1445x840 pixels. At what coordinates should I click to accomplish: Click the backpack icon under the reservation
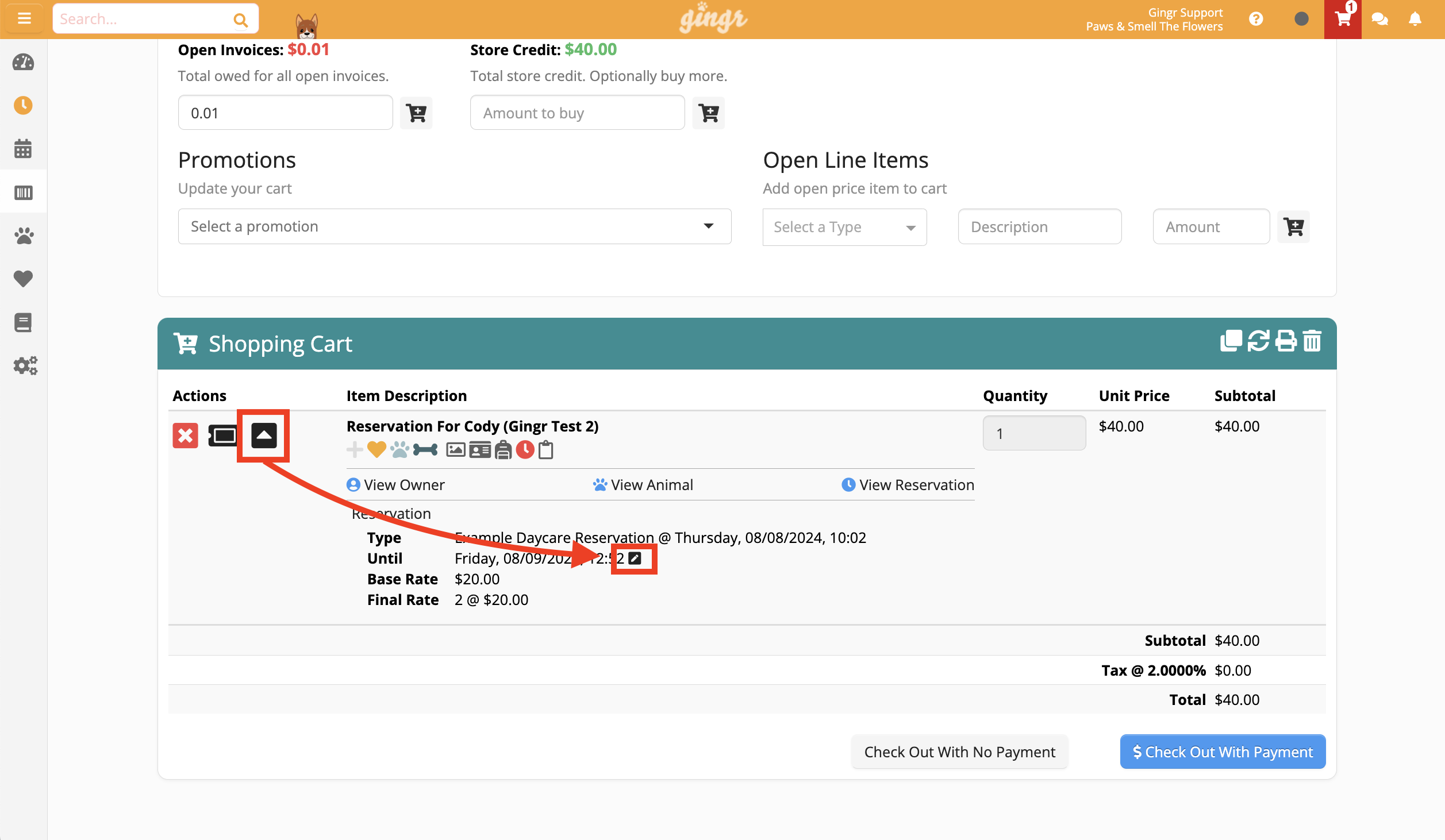pyautogui.click(x=504, y=449)
